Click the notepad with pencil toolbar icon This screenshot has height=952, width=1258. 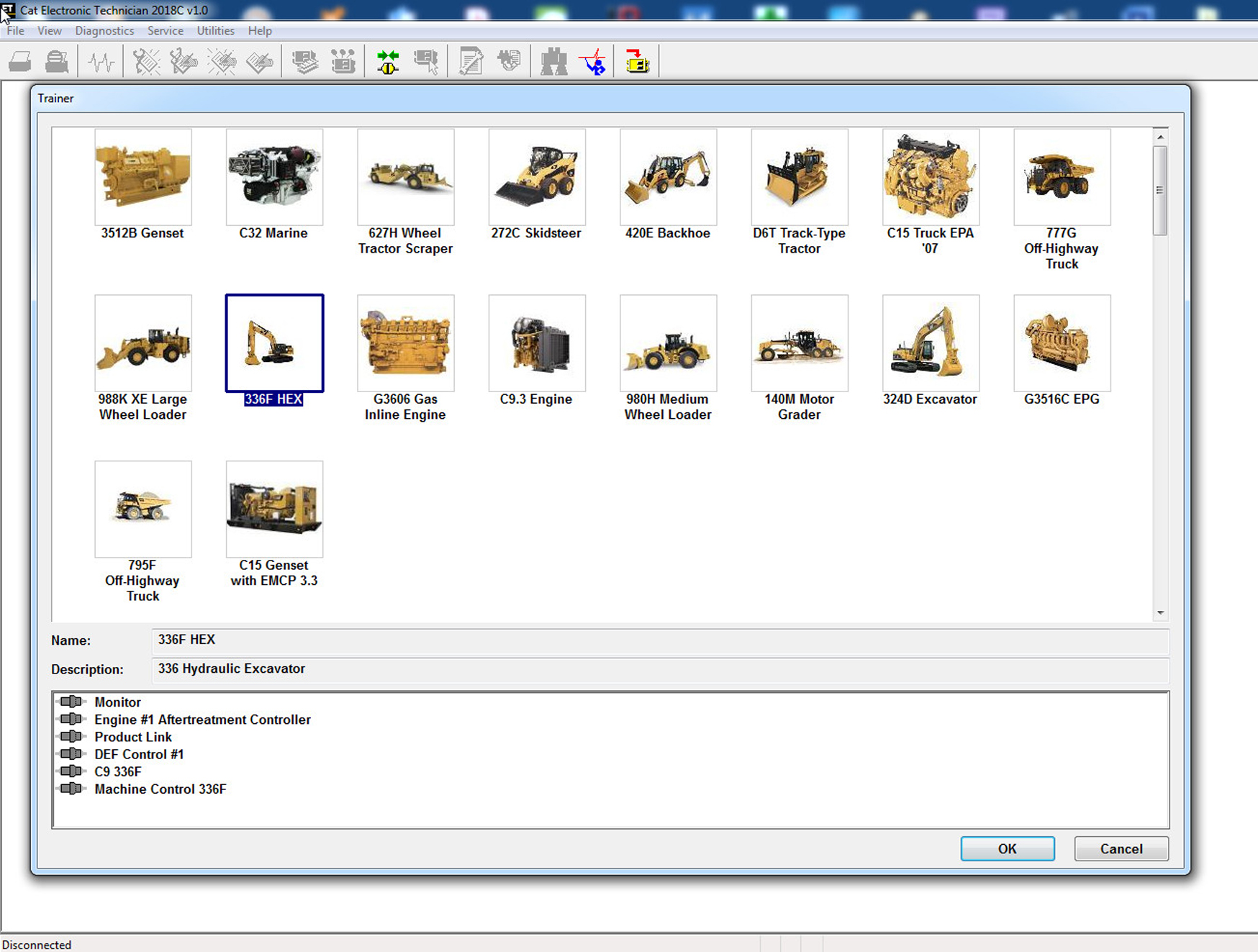[x=471, y=62]
